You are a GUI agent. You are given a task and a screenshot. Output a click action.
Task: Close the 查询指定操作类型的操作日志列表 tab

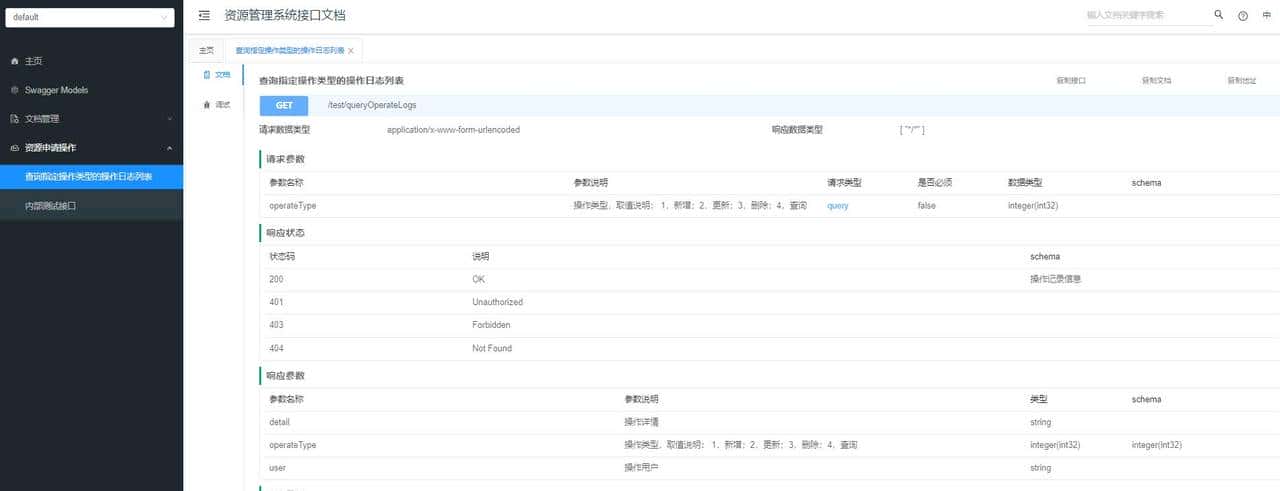click(x=351, y=51)
